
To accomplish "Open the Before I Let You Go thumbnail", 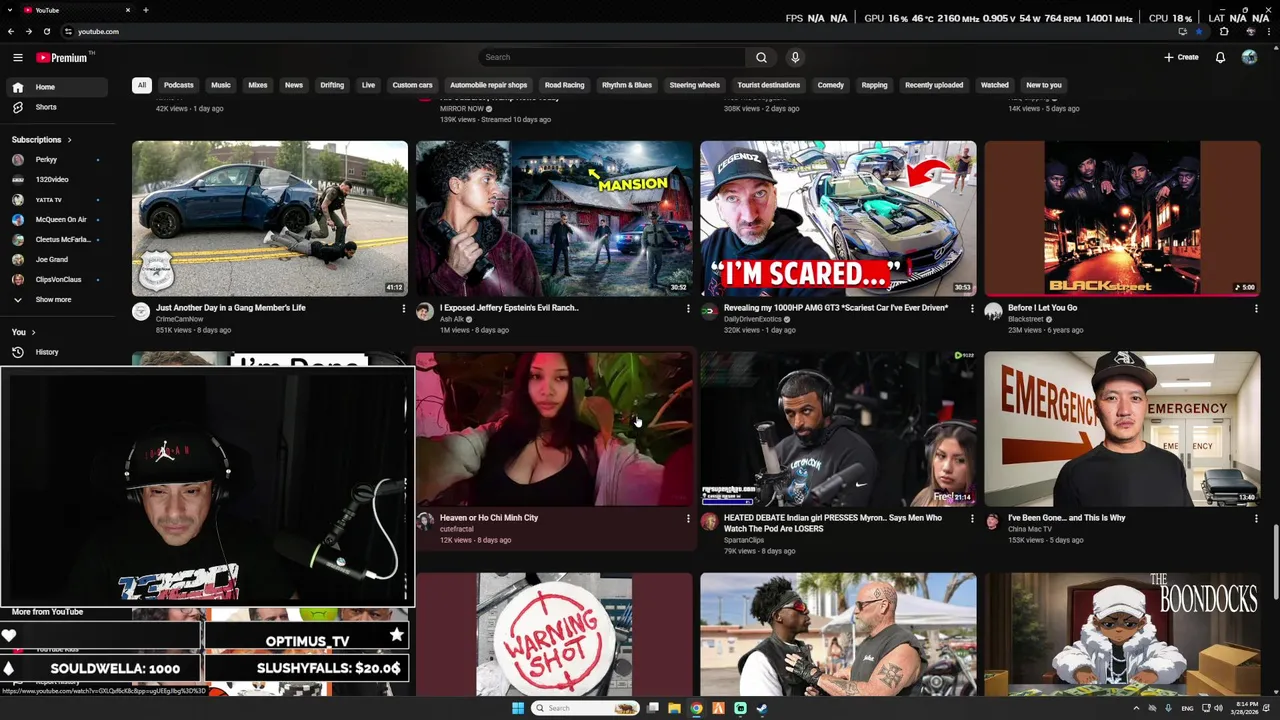I will pyautogui.click(x=1122, y=218).
